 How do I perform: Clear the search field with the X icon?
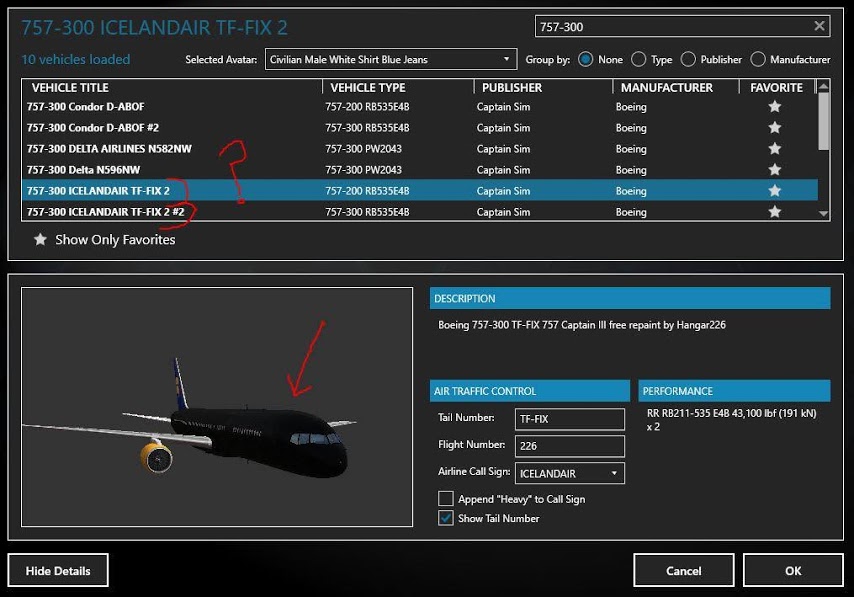(x=819, y=26)
